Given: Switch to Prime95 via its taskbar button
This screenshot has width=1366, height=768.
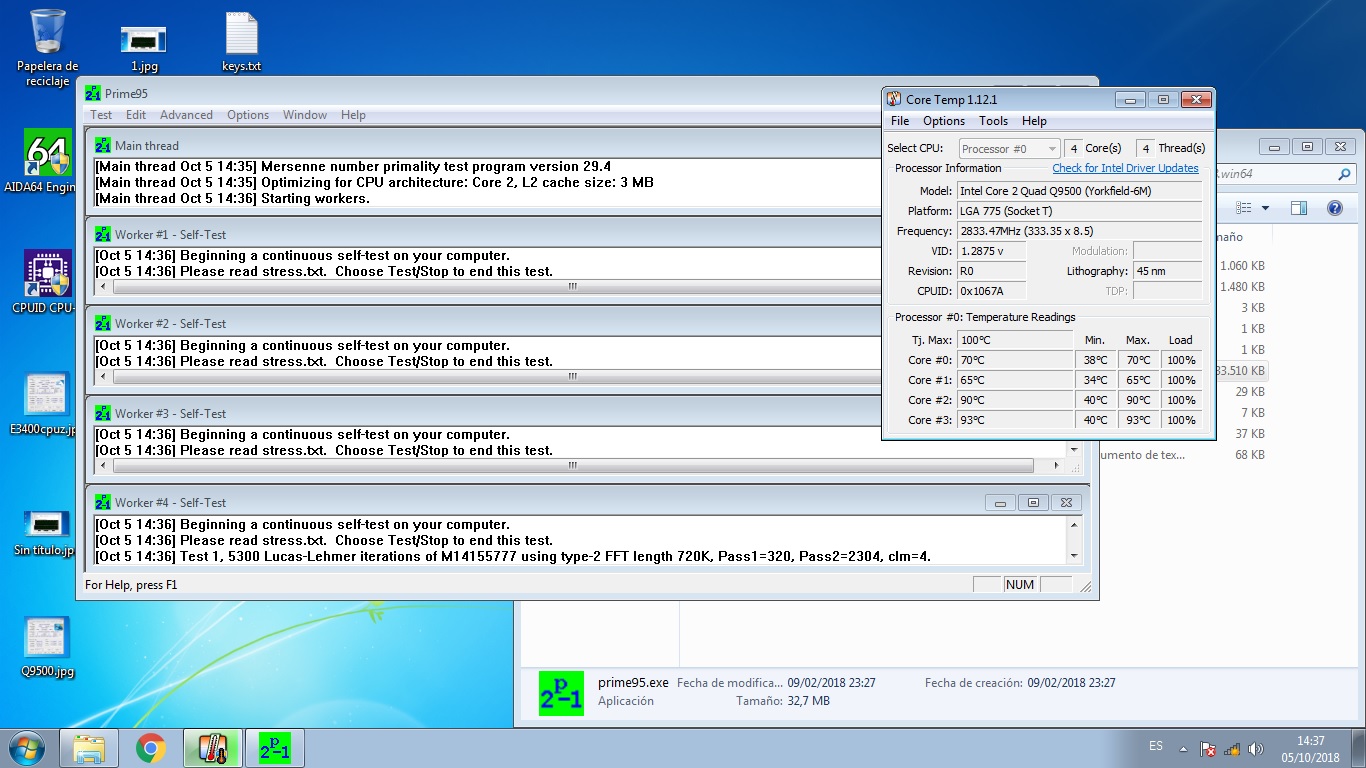Looking at the screenshot, I should [275, 748].
